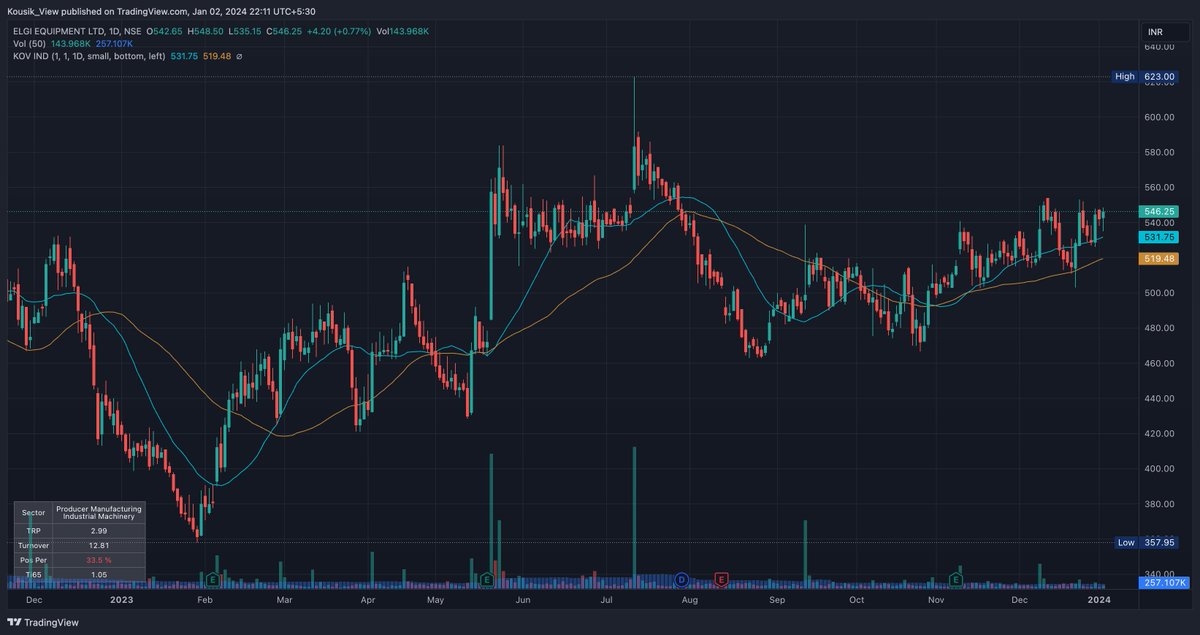This screenshot has height=635, width=1200.
Task: Click the 2.99 TRP value
Action: click(98, 529)
